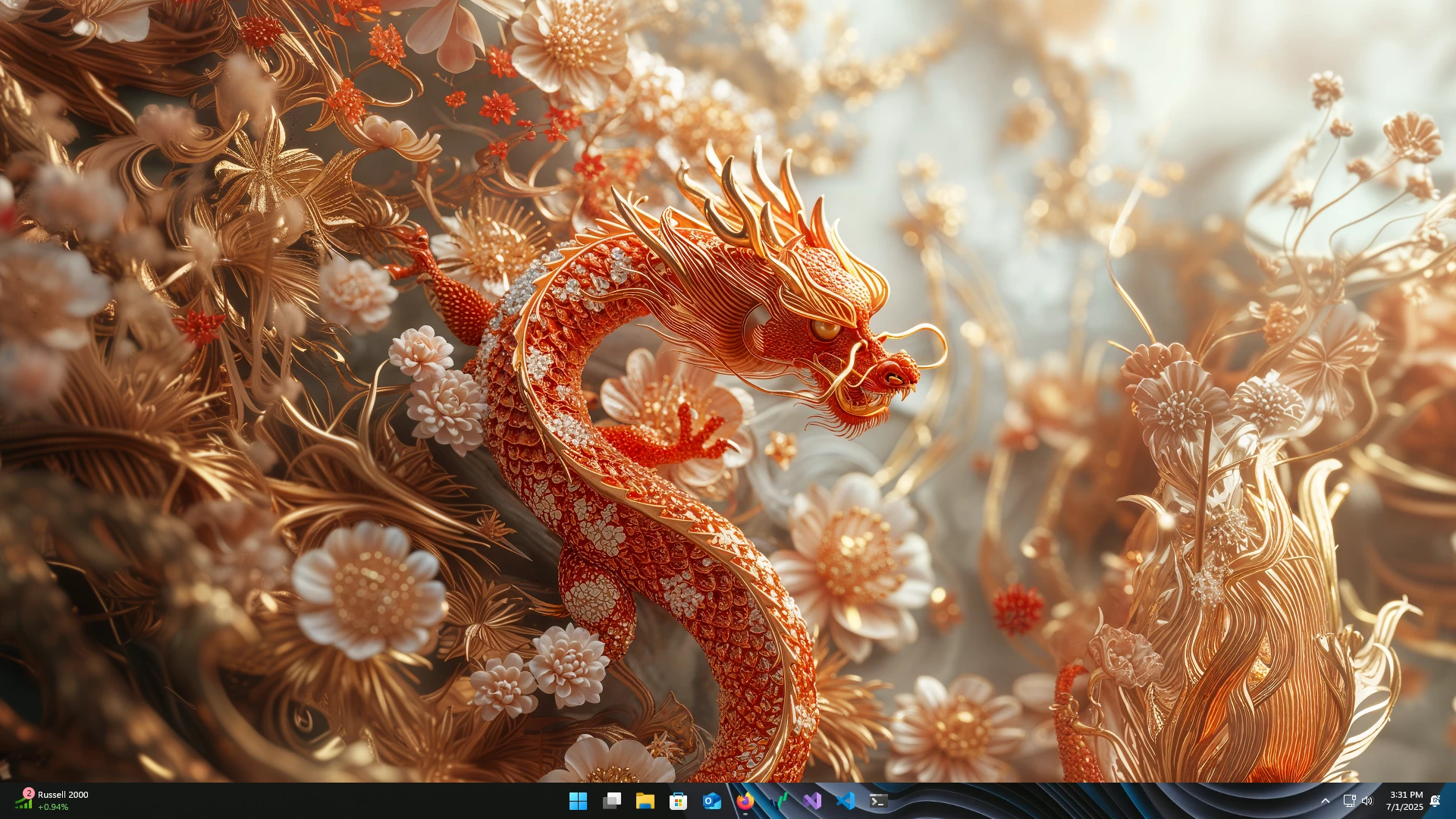Open the clock showing 3:31 PM

tap(1406, 795)
